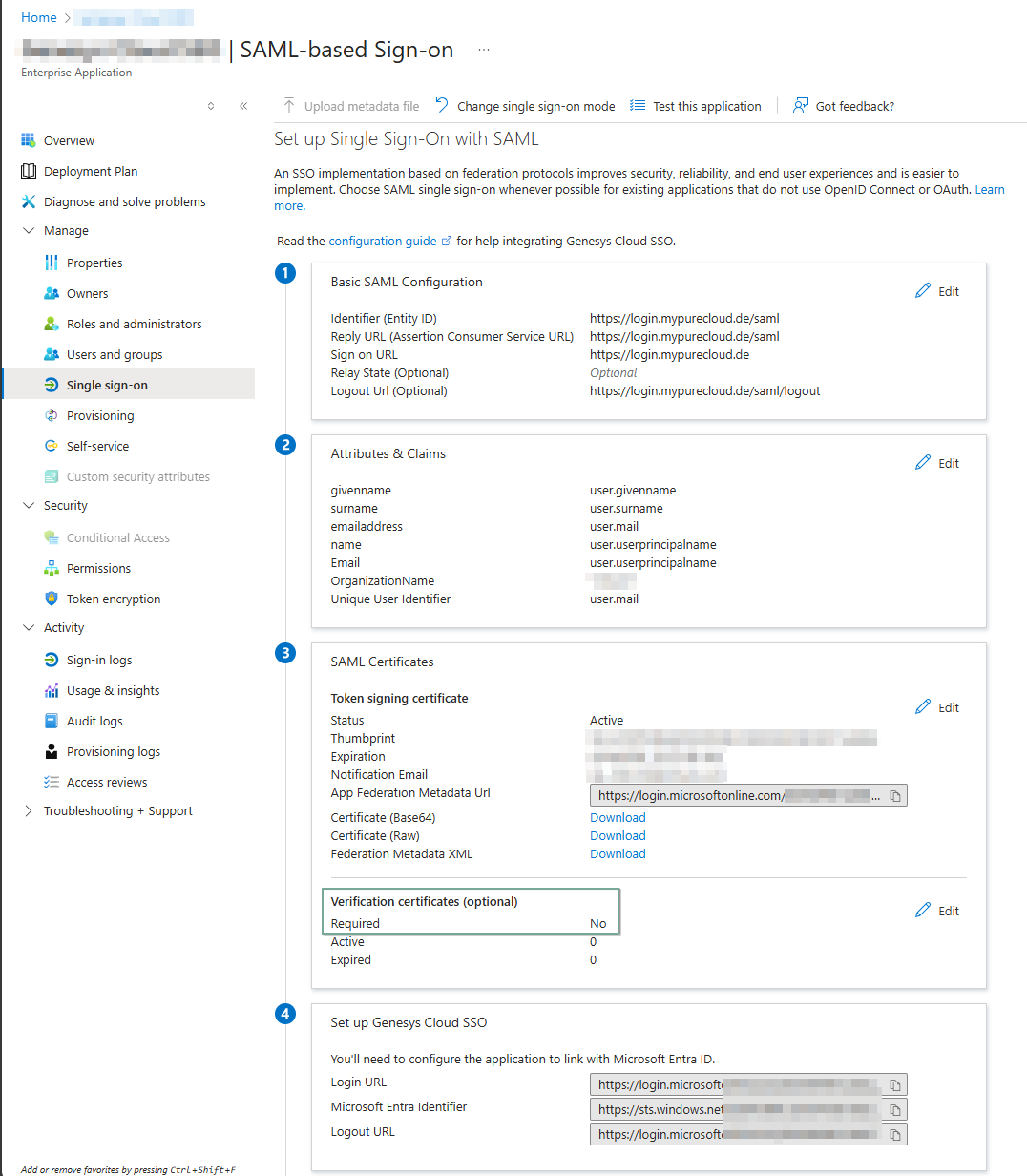Click the Users and groups icon
Image resolution: width=1027 pixels, height=1176 pixels.
pyautogui.click(x=52, y=354)
